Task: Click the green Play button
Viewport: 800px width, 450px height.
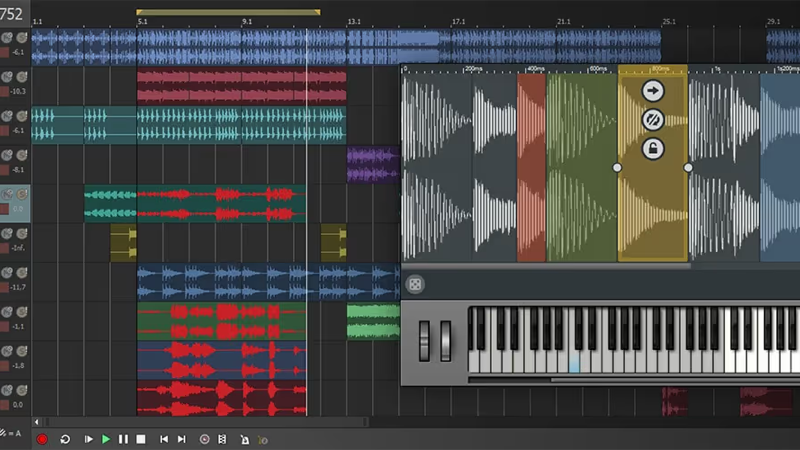Action: [106, 439]
